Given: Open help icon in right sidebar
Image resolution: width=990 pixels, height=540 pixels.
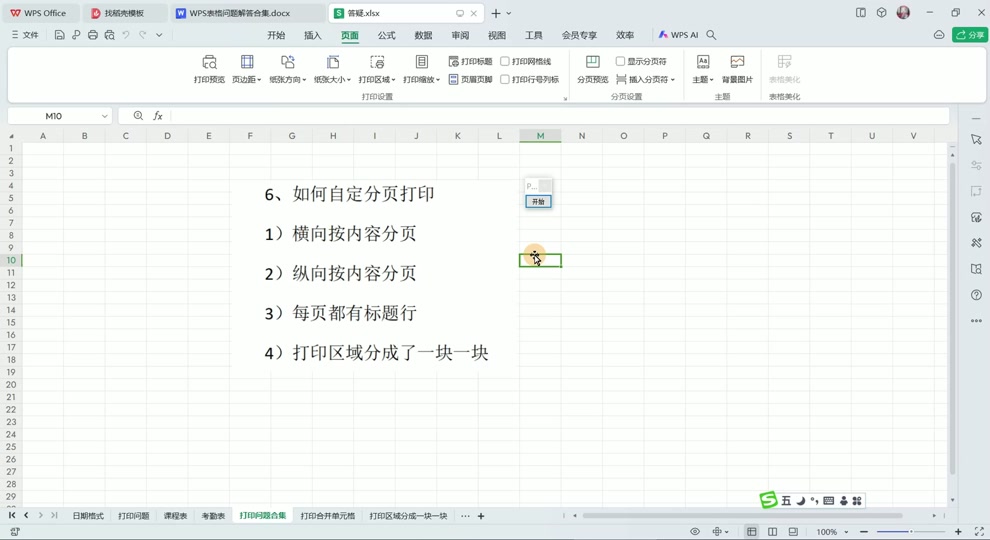Looking at the screenshot, I should [976, 295].
